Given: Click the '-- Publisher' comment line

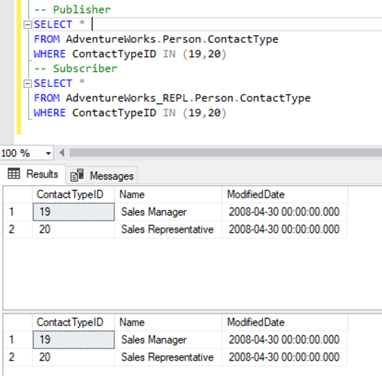Looking at the screenshot, I should pos(72,10).
